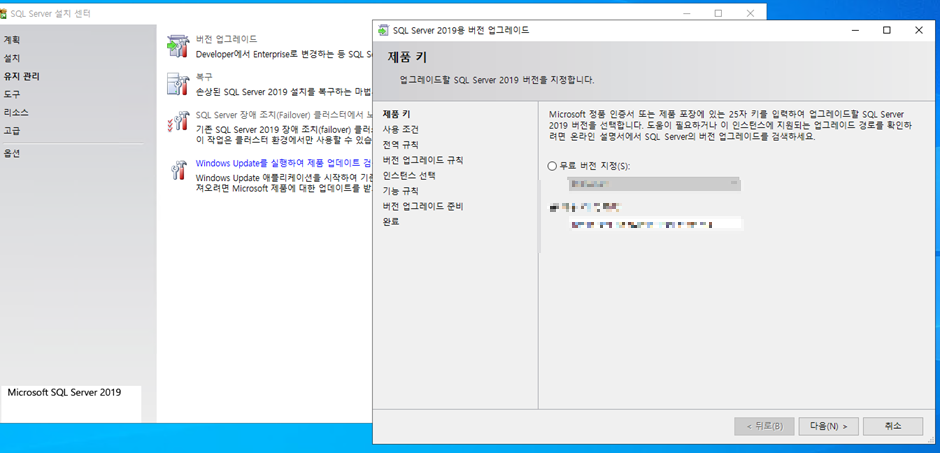This screenshot has height=453, width=940.
Task: Select the 사용 조건 wizard step
Action: tap(401, 129)
